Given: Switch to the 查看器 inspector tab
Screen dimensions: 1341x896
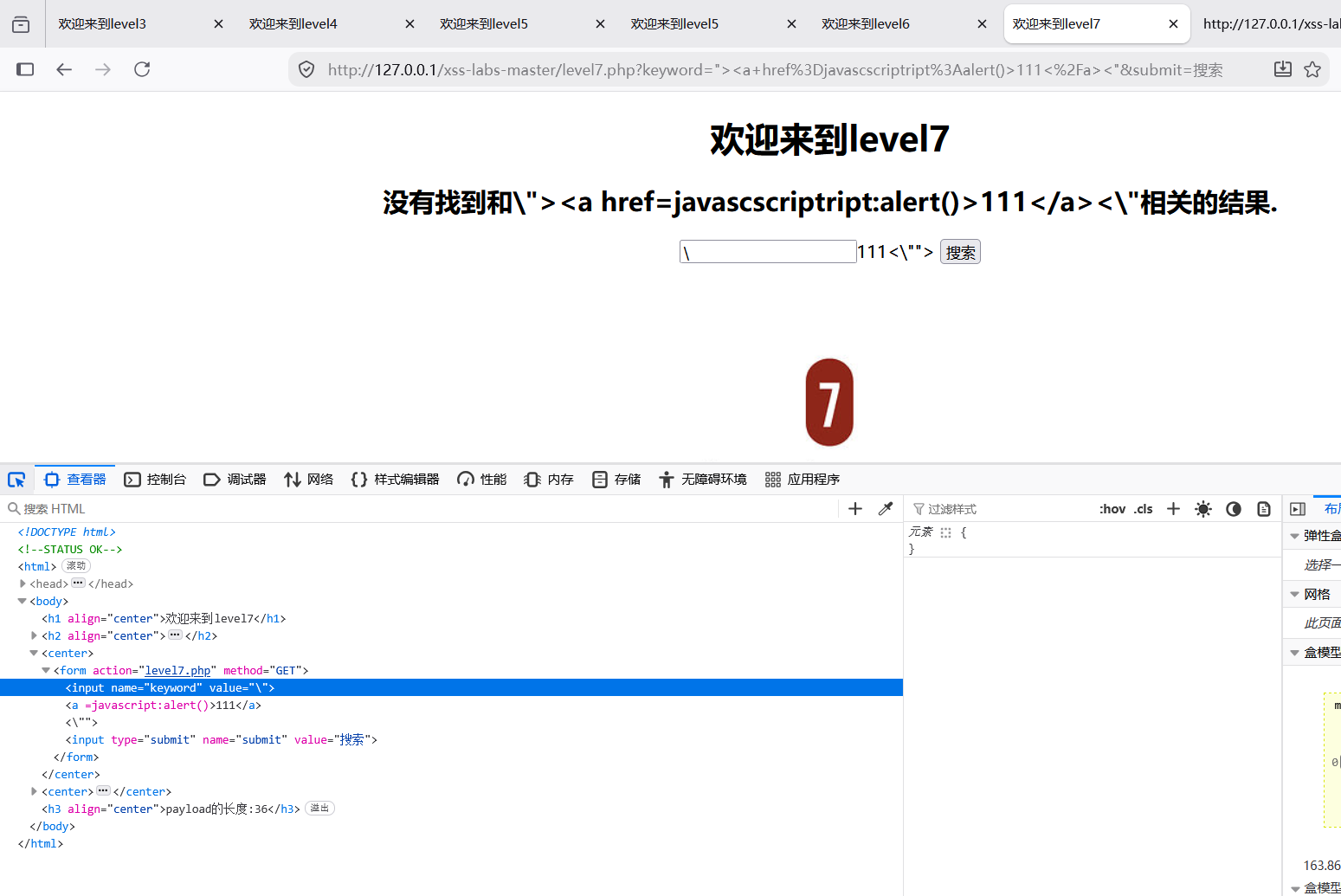Looking at the screenshot, I should point(75,480).
